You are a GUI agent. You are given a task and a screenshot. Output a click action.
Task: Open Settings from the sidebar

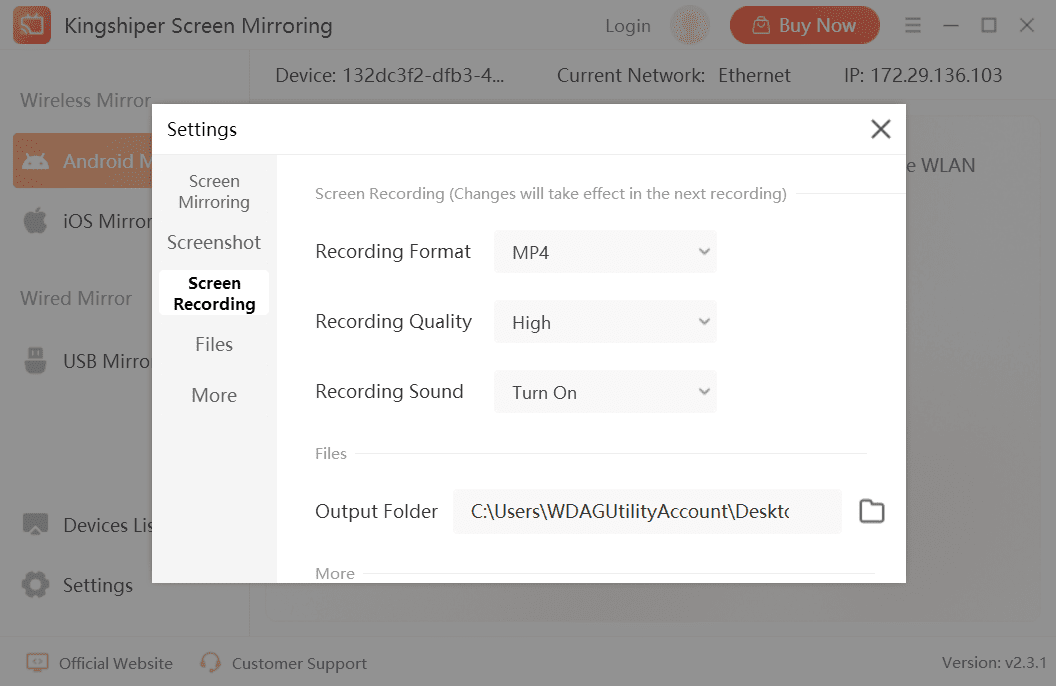(x=77, y=585)
